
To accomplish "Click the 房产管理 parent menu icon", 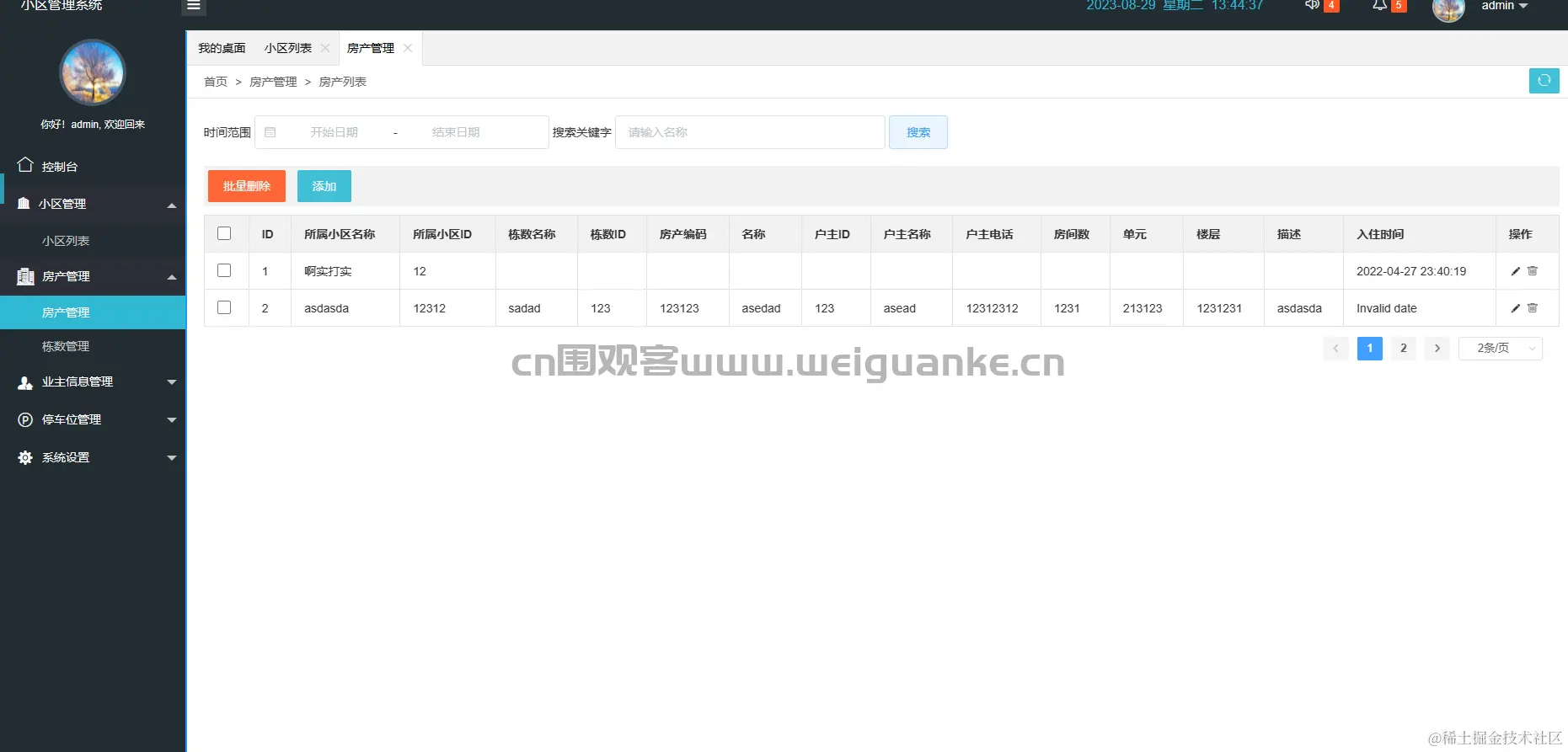I will 25,276.
